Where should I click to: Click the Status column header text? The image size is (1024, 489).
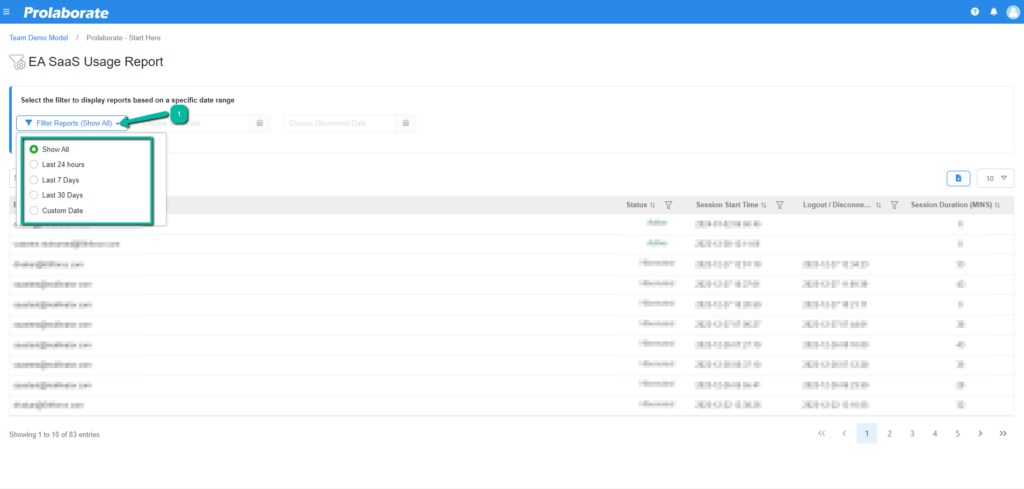coord(636,205)
